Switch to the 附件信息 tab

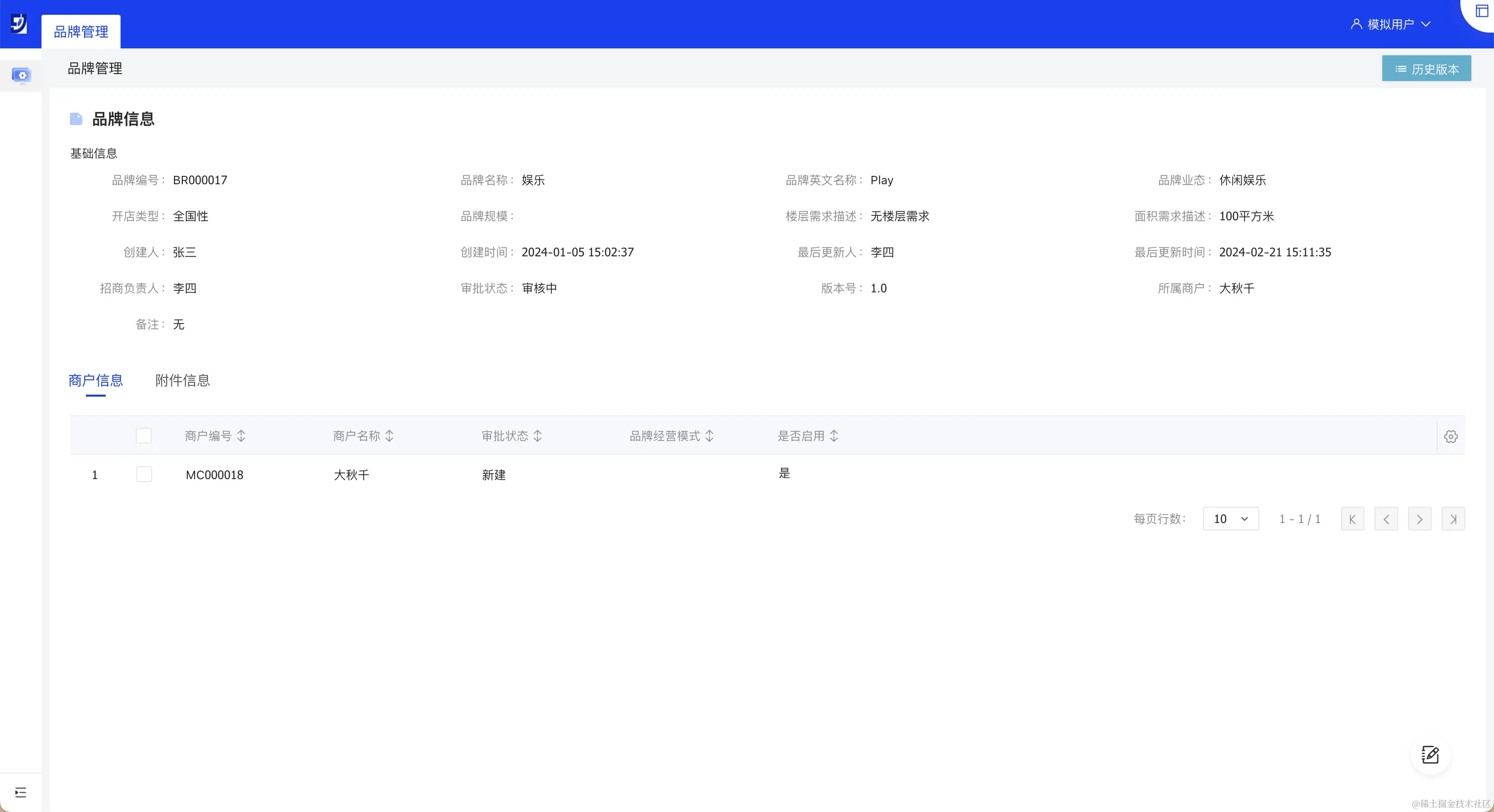(x=182, y=380)
